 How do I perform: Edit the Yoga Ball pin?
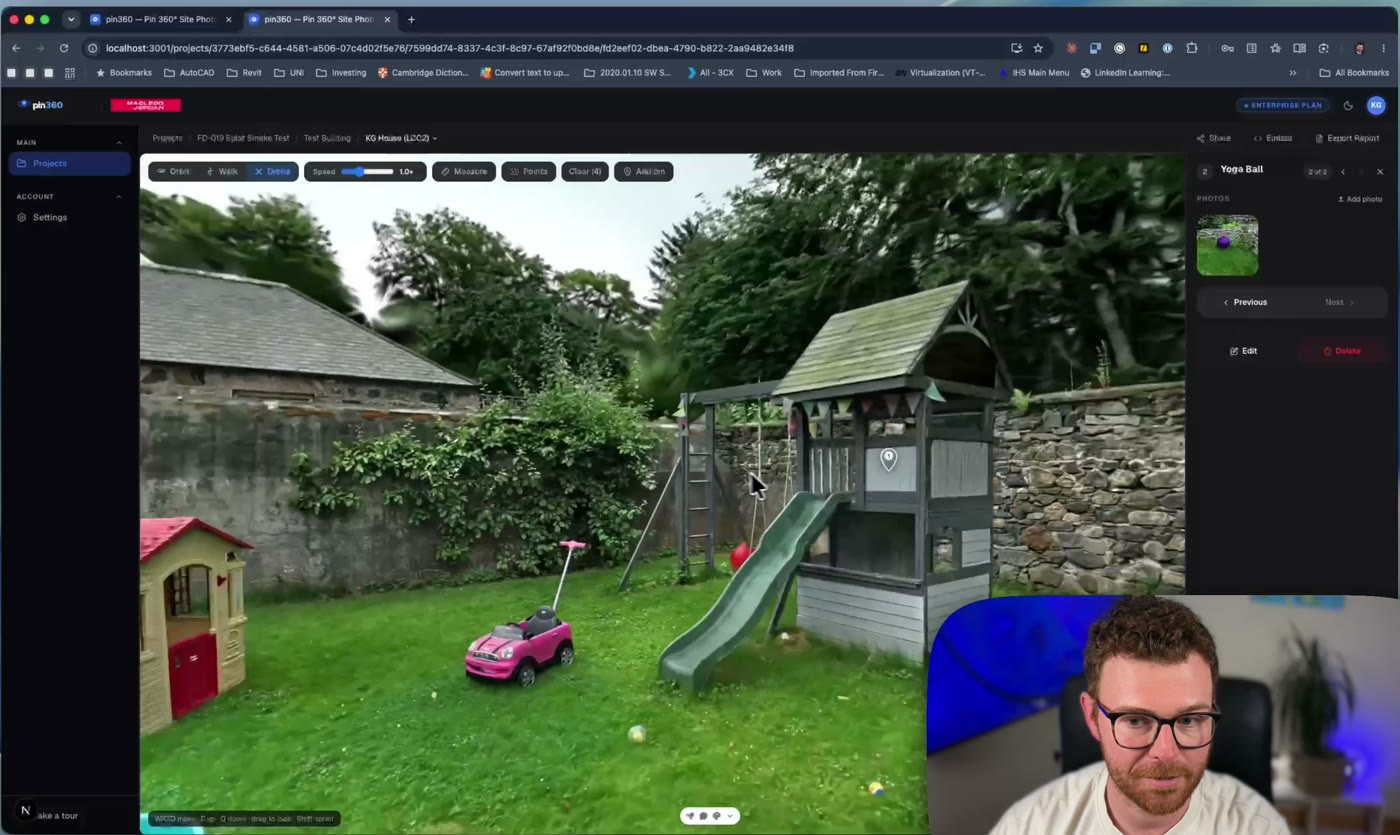pyautogui.click(x=1243, y=351)
